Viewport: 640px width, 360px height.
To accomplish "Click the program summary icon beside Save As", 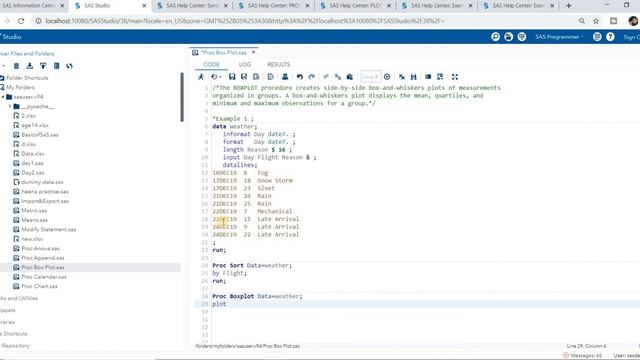I will [256, 77].
